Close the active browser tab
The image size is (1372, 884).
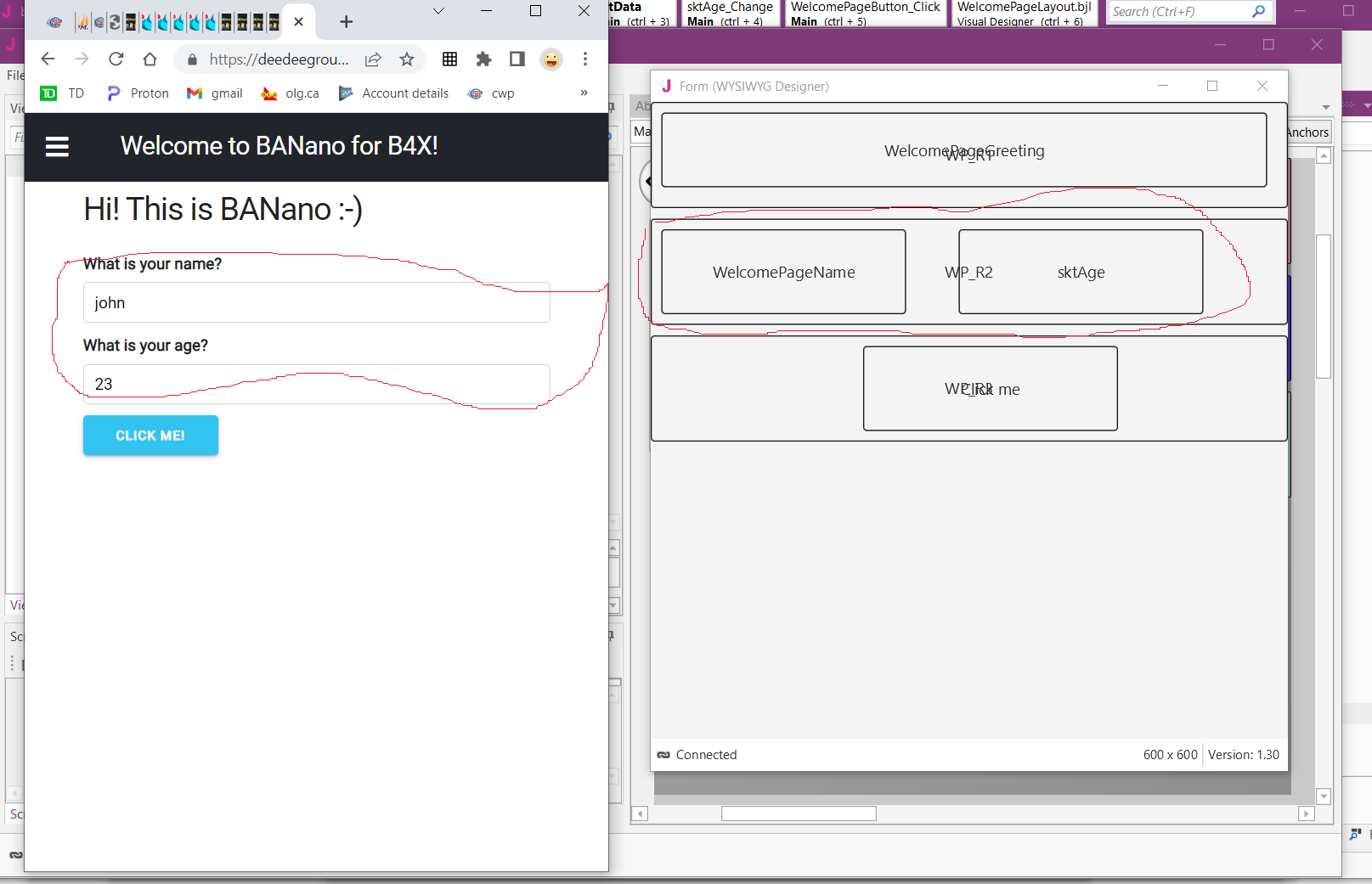pyautogui.click(x=299, y=22)
